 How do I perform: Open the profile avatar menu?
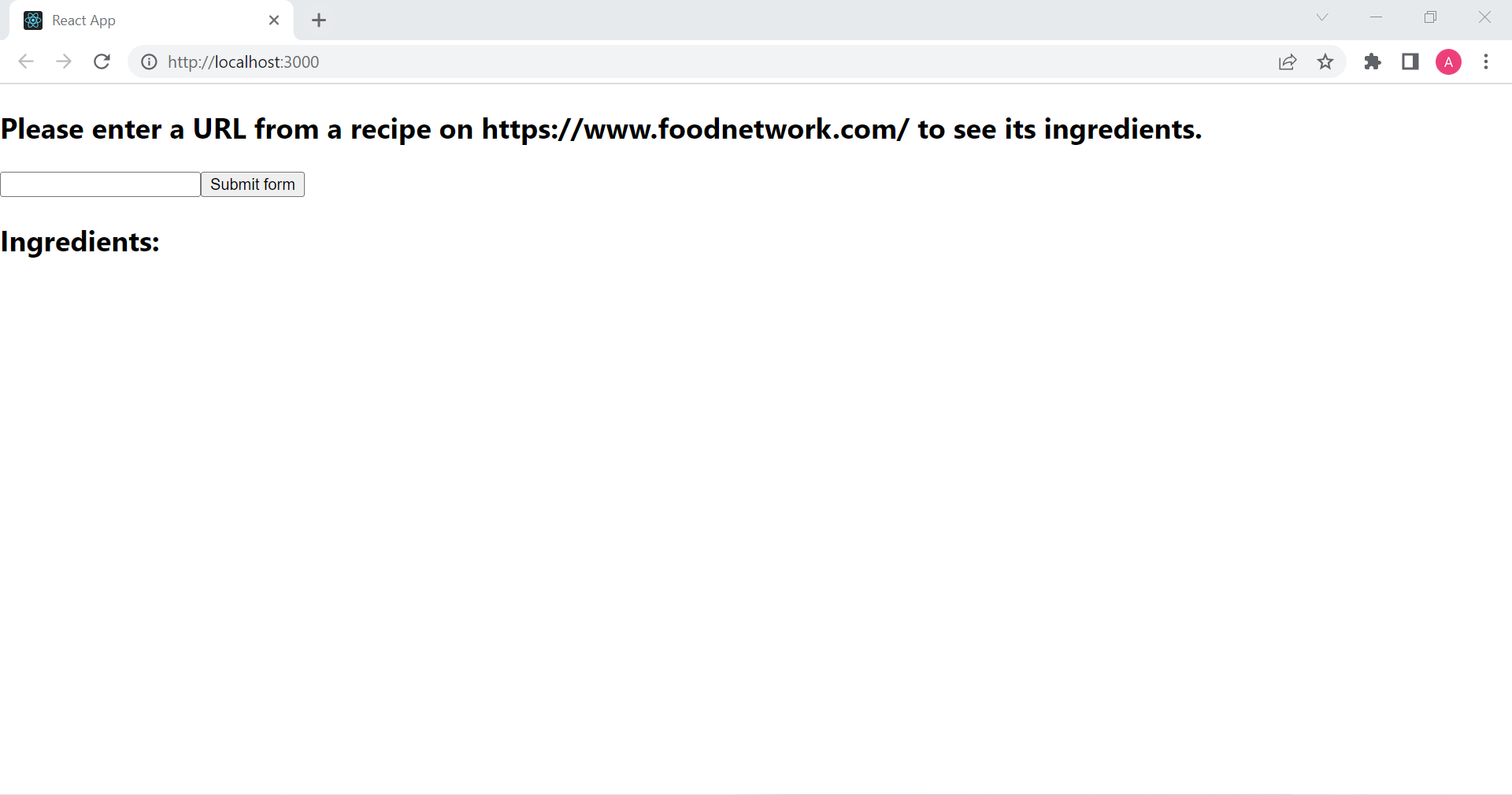(x=1448, y=61)
